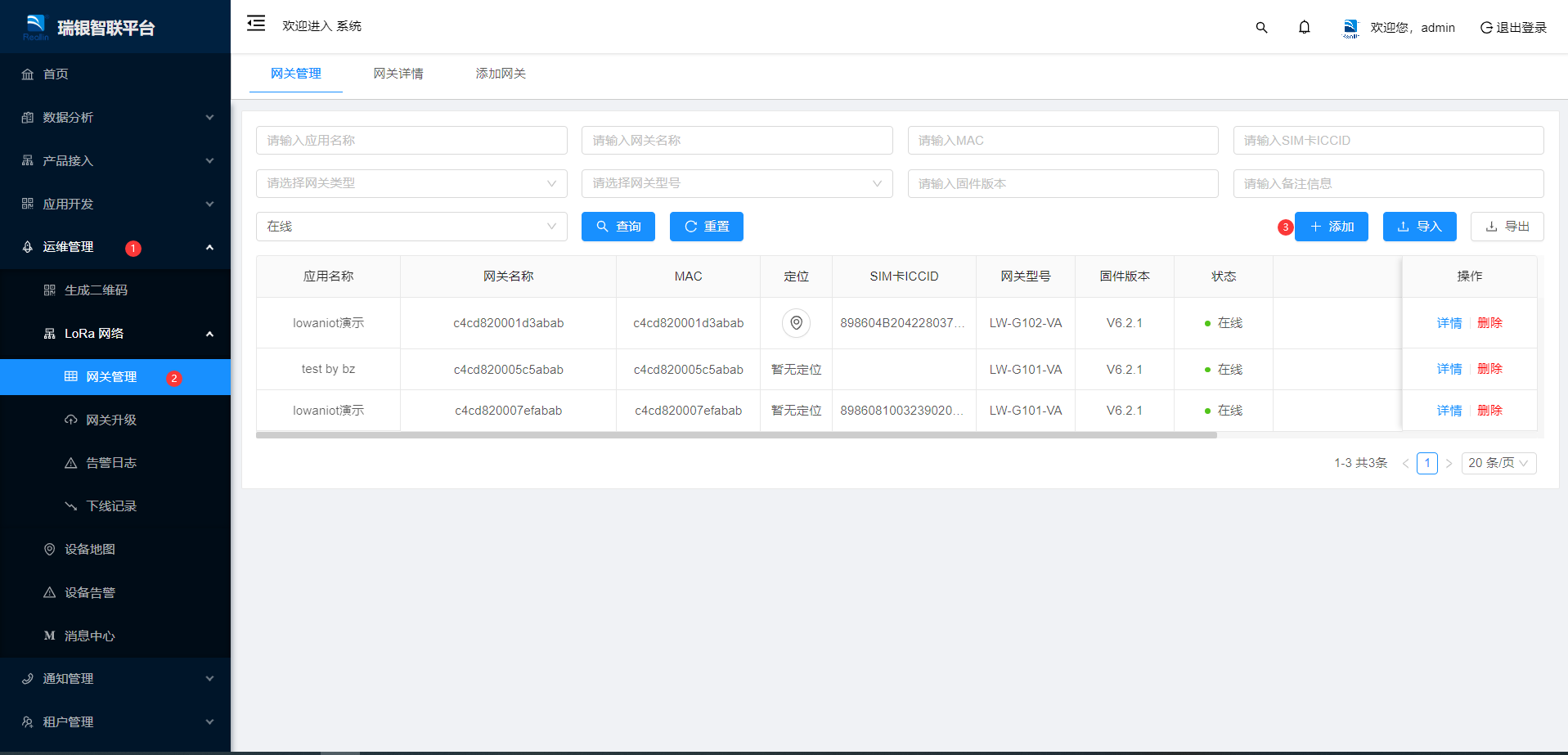Click the 下线记录 falling-line icon
1568x755 pixels.
[x=71, y=506]
